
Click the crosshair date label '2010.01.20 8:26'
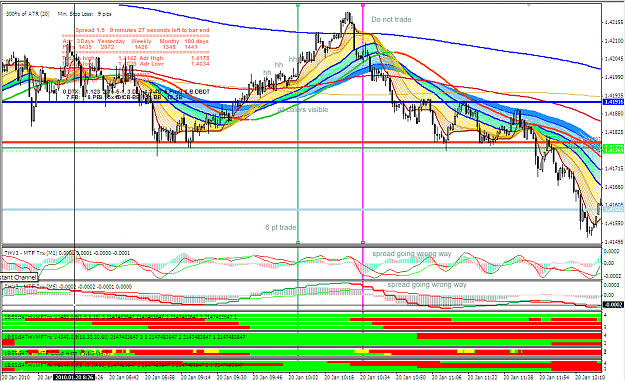point(75,377)
